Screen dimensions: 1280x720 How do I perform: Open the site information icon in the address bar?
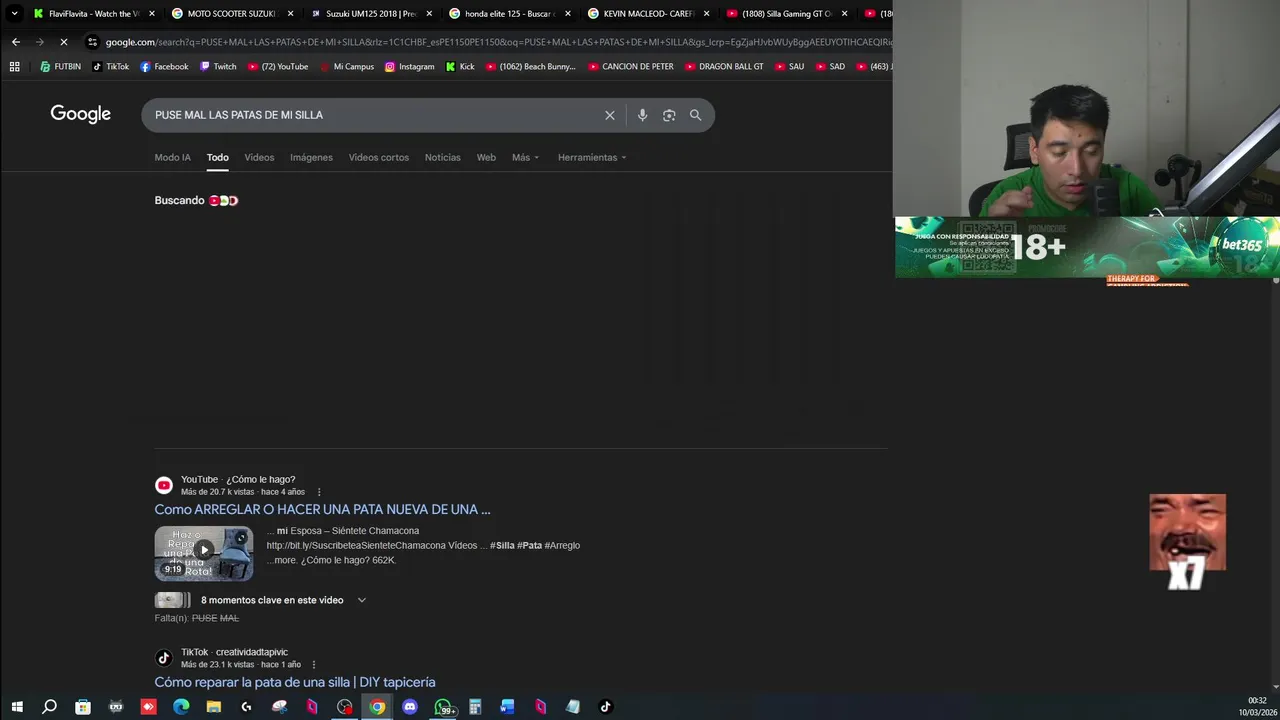tap(92, 42)
